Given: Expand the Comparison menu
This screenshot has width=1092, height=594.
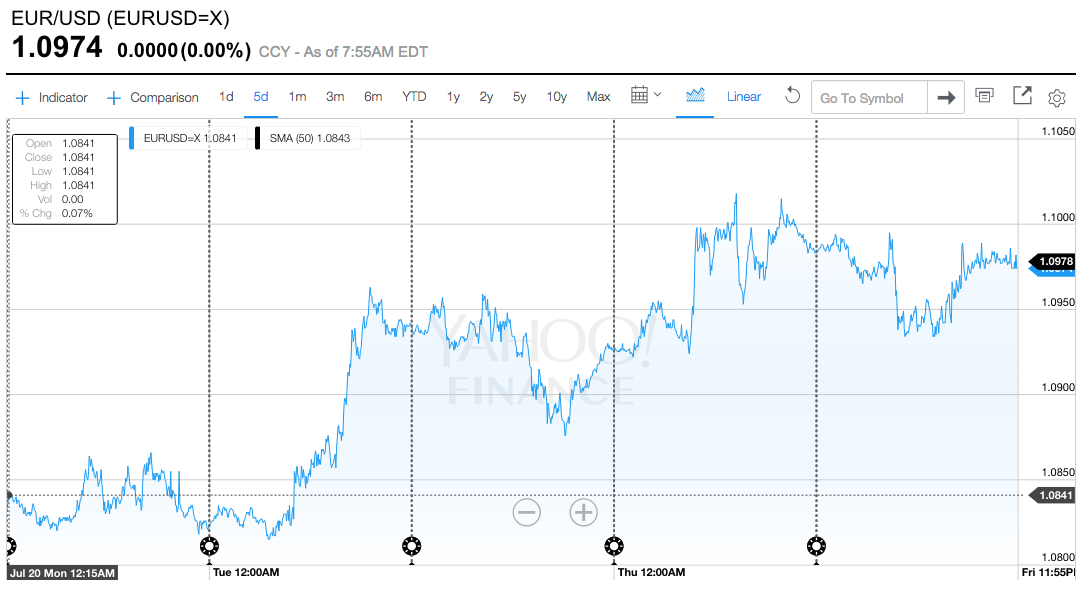Looking at the screenshot, I should pyautogui.click(x=153, y=98).
